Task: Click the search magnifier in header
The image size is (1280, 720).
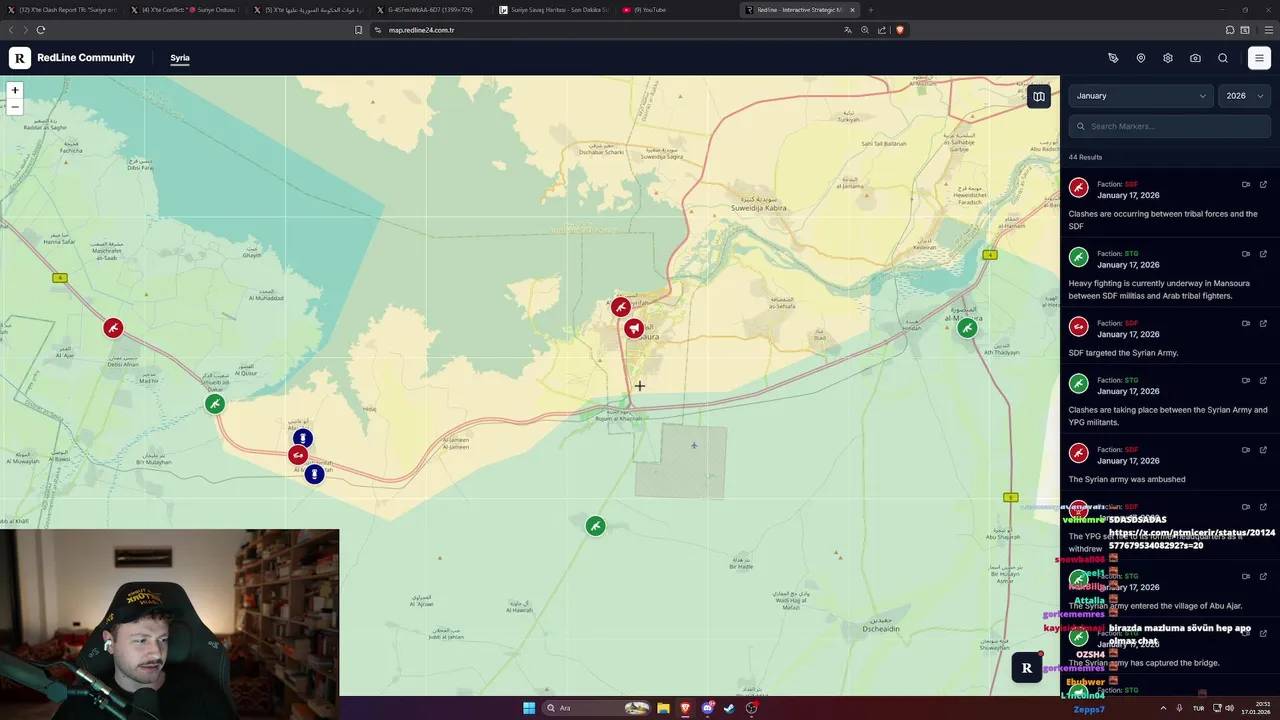Action: pyautogui.click(x=1223, y=58)
